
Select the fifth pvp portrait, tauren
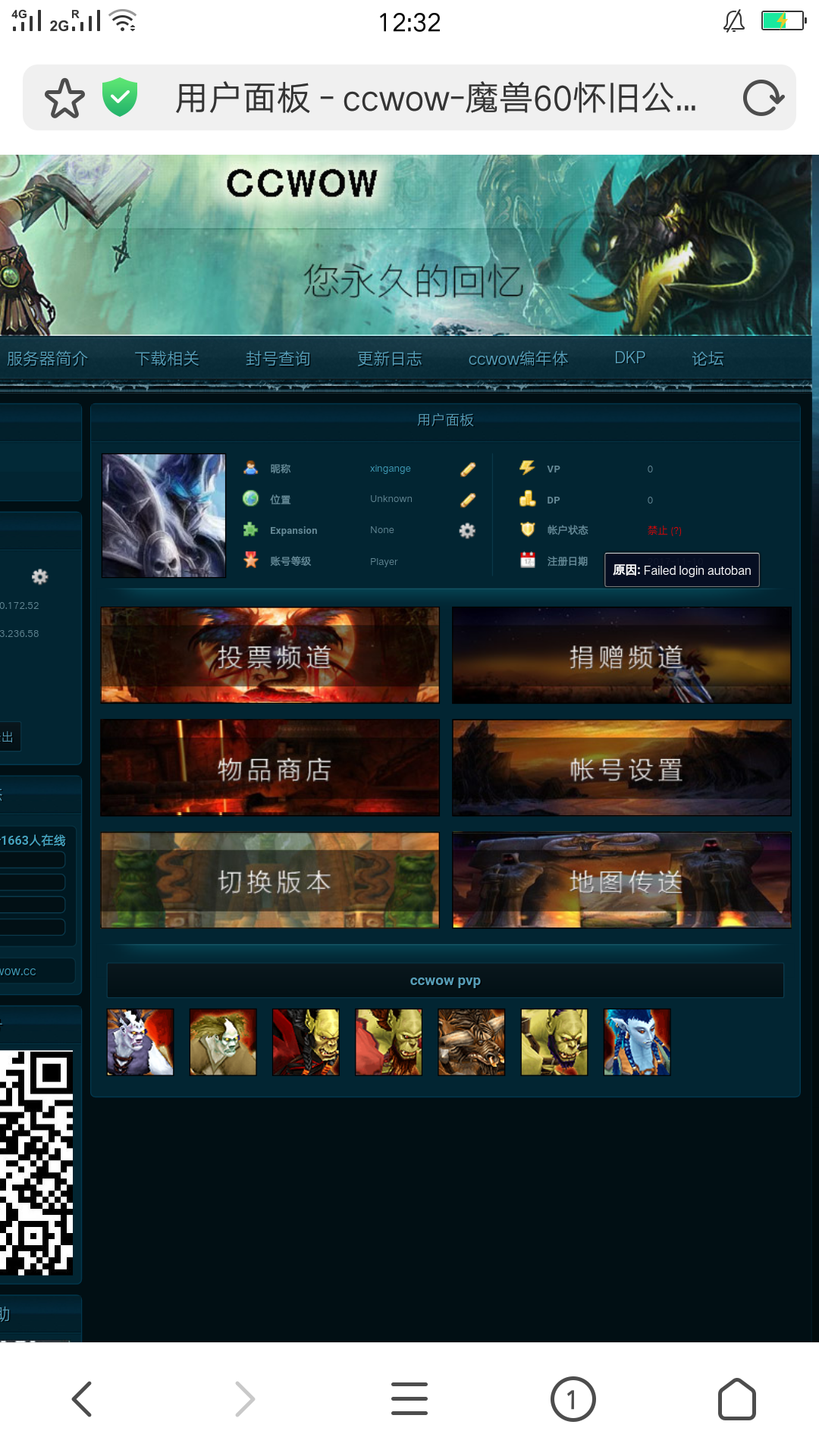(x=472, y=1042)
